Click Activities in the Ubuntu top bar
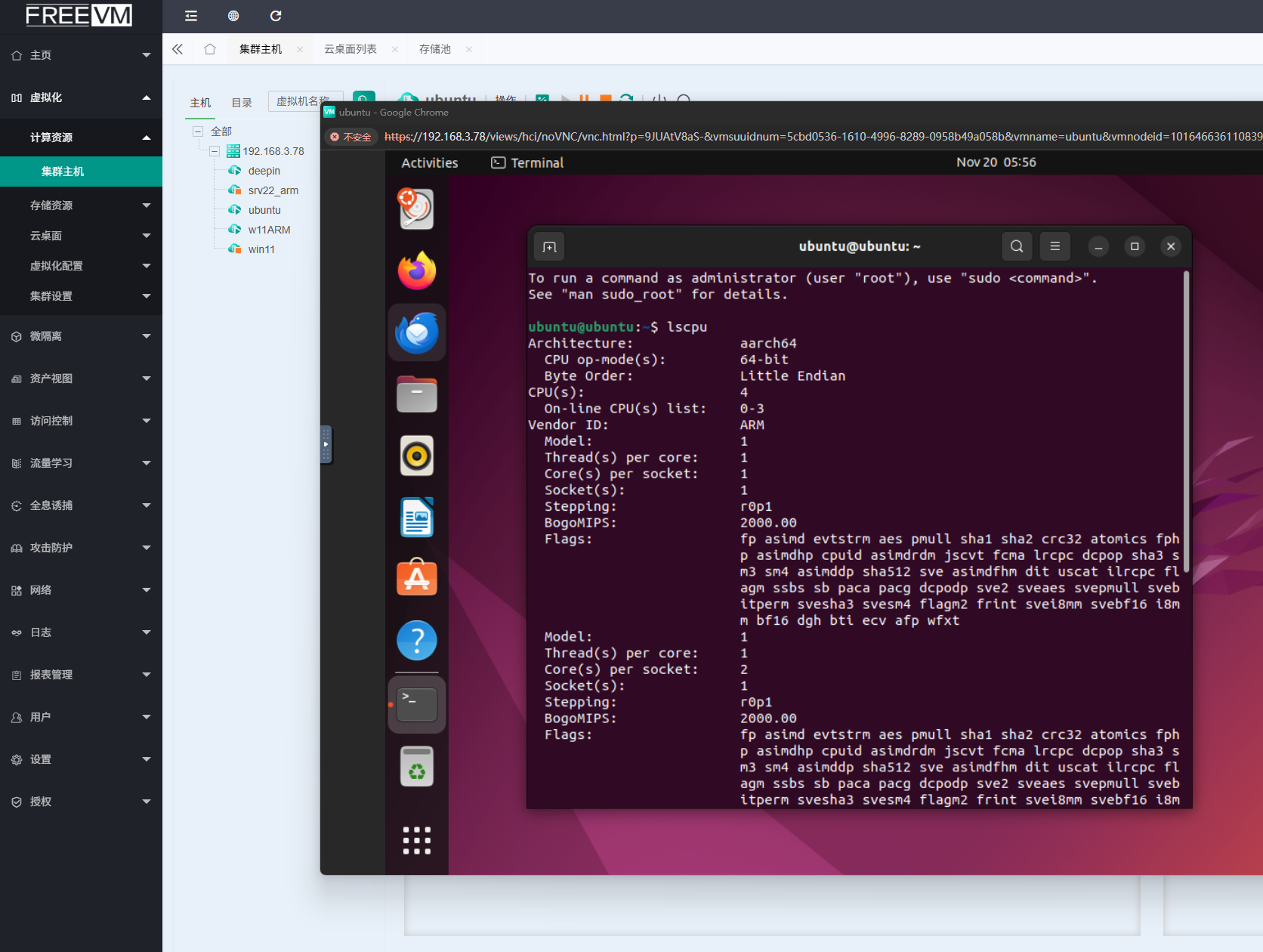The height and width of the screenshot is (952, 1263). click(429, 162)
